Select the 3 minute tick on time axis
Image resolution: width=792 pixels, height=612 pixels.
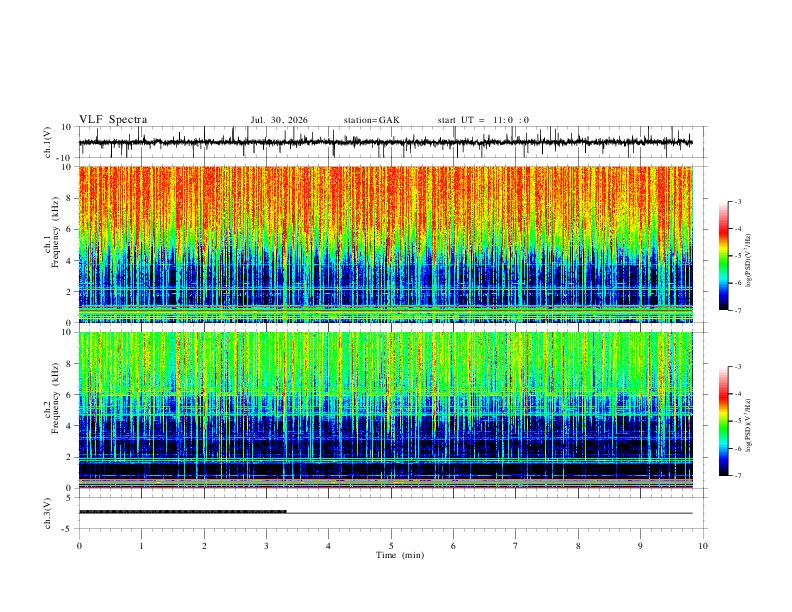266,546
